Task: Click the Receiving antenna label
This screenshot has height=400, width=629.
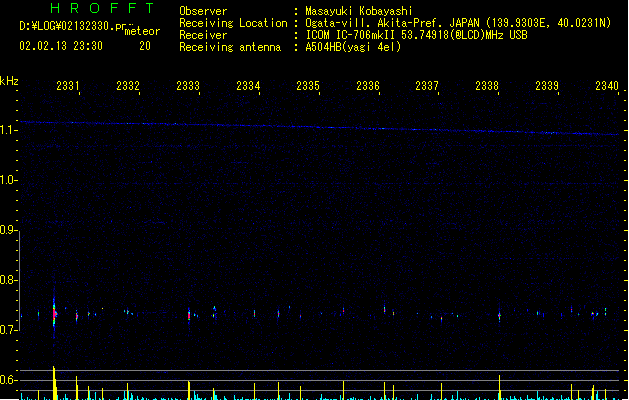Action: click(230, 47)
